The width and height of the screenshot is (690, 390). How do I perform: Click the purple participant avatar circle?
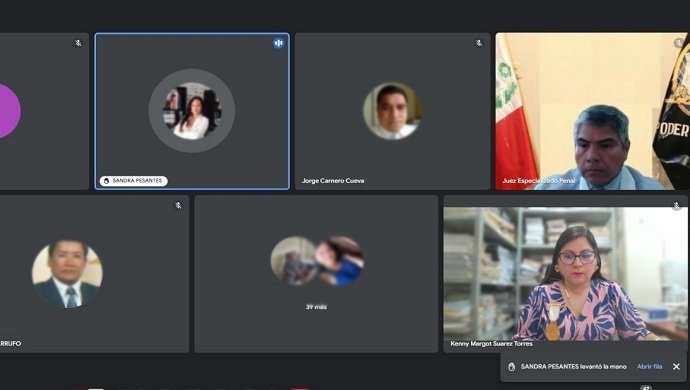click(x=10, y=110)
